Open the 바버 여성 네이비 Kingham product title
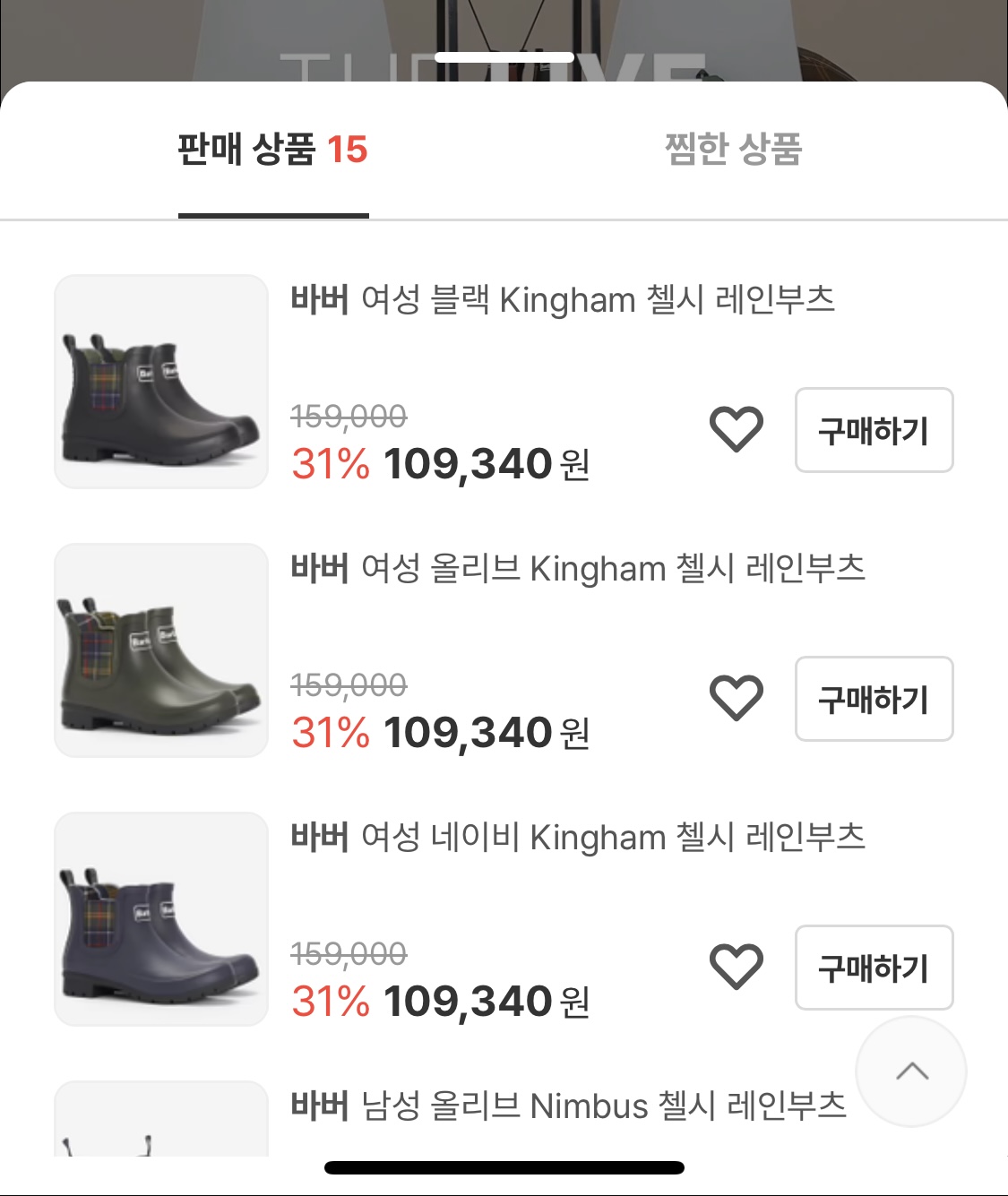The image size is (1008, 1196). (x=578, y=837)
